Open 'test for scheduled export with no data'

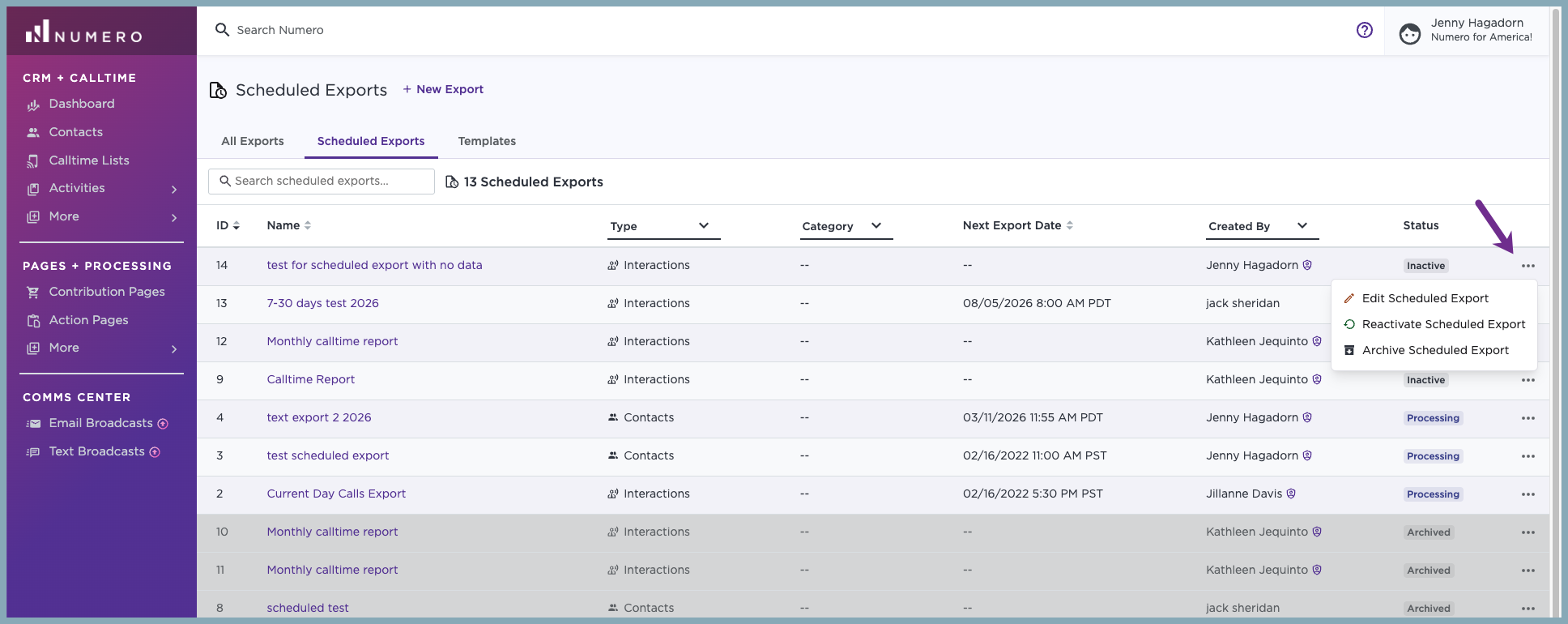[374, 266]
